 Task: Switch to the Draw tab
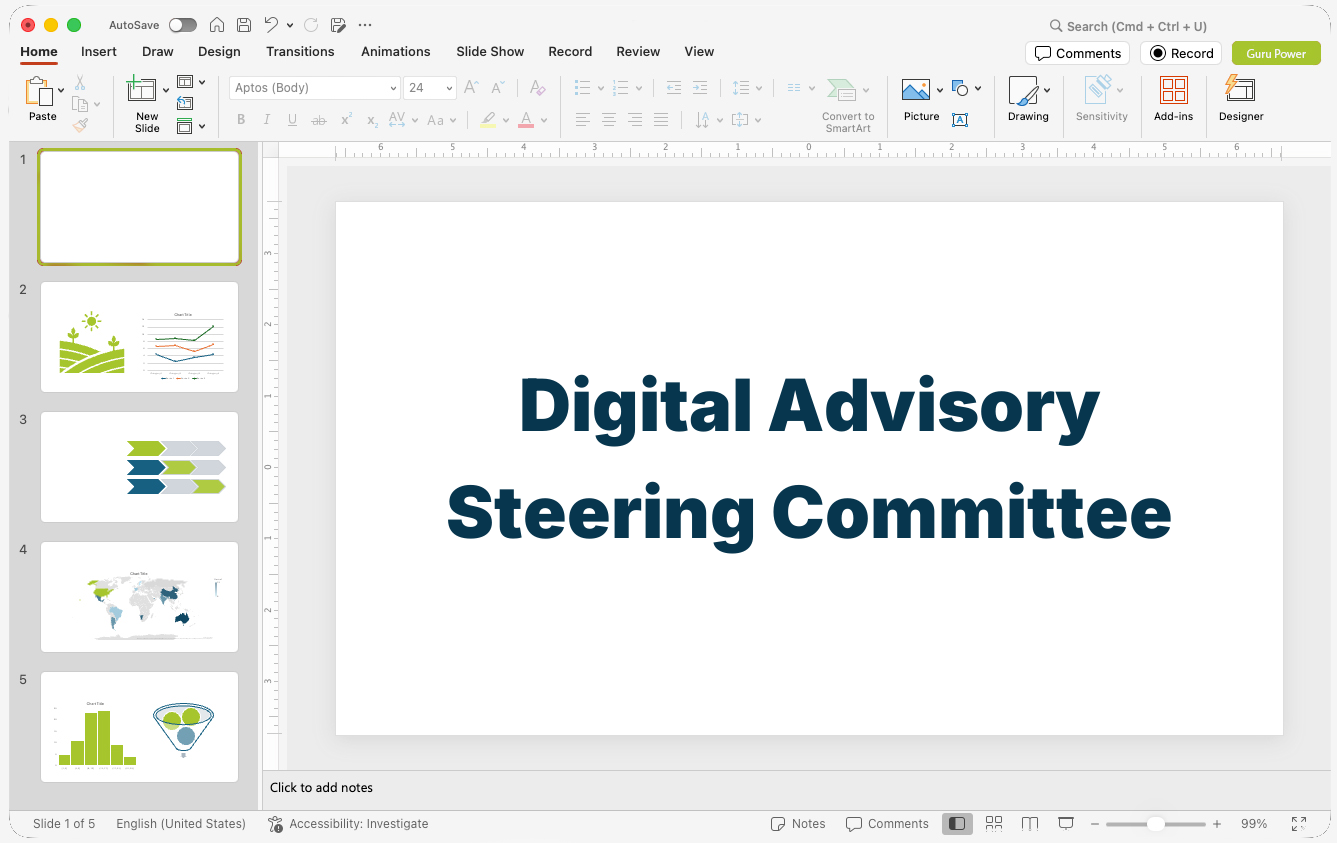tap(158, 51)
